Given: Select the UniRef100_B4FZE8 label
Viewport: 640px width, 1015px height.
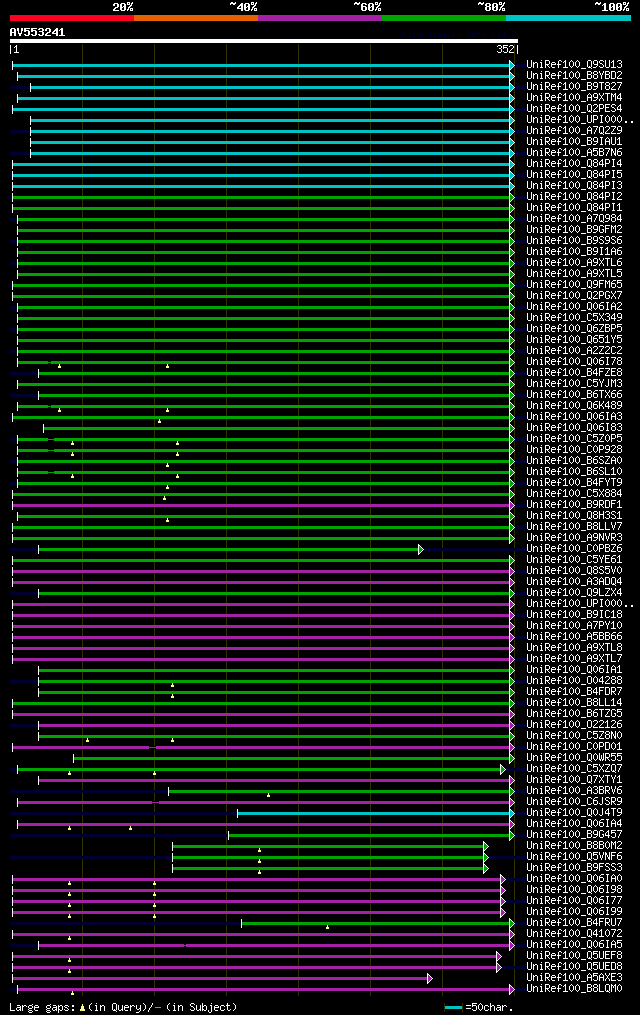Looking at the screenshot, I should [x=574, y=373].
